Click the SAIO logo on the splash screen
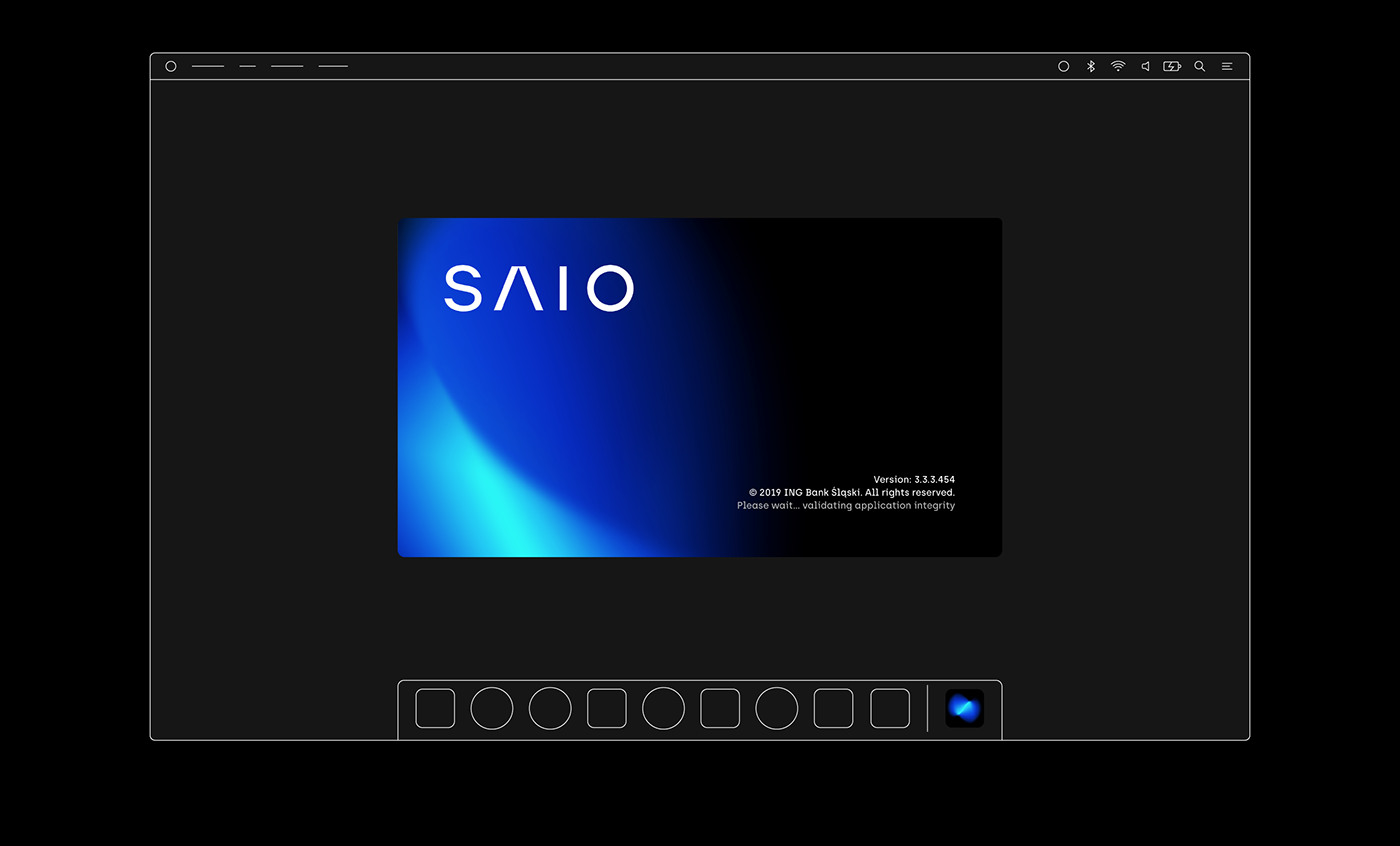 tap(539, 288)
